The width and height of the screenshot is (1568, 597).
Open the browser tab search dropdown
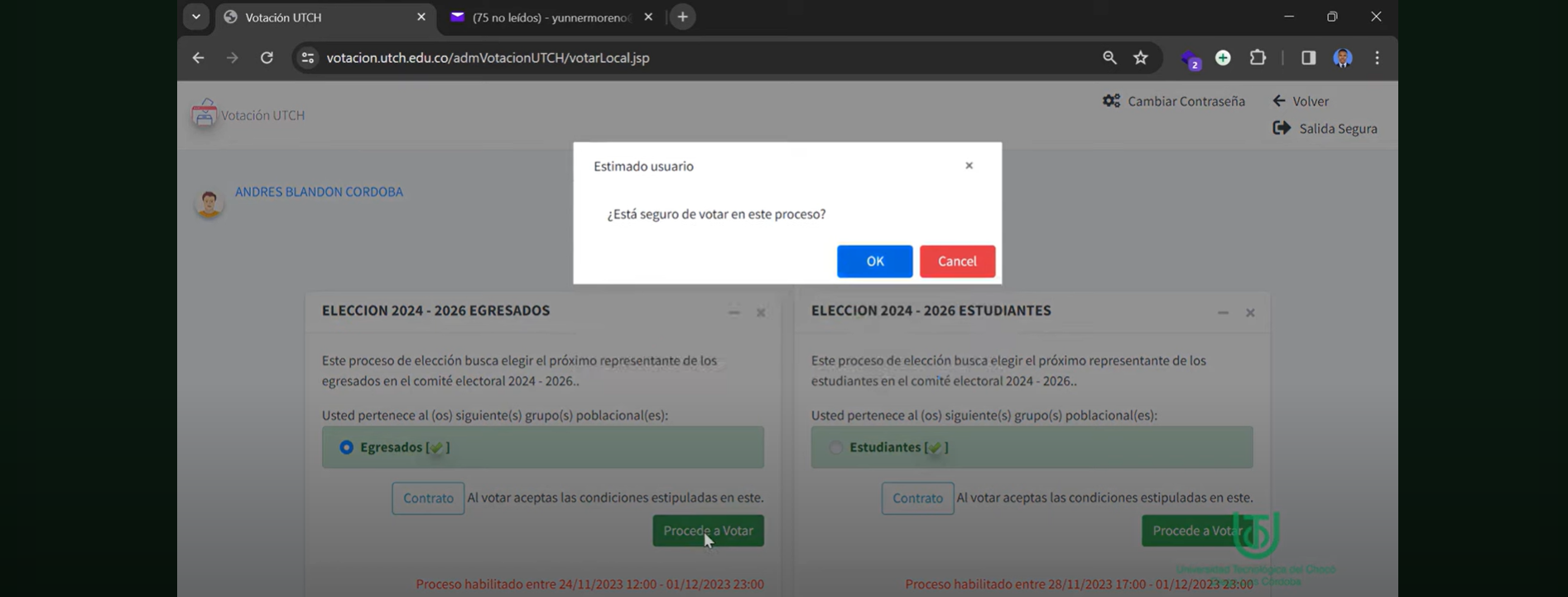pyautogui.click(x=196, y=17)
